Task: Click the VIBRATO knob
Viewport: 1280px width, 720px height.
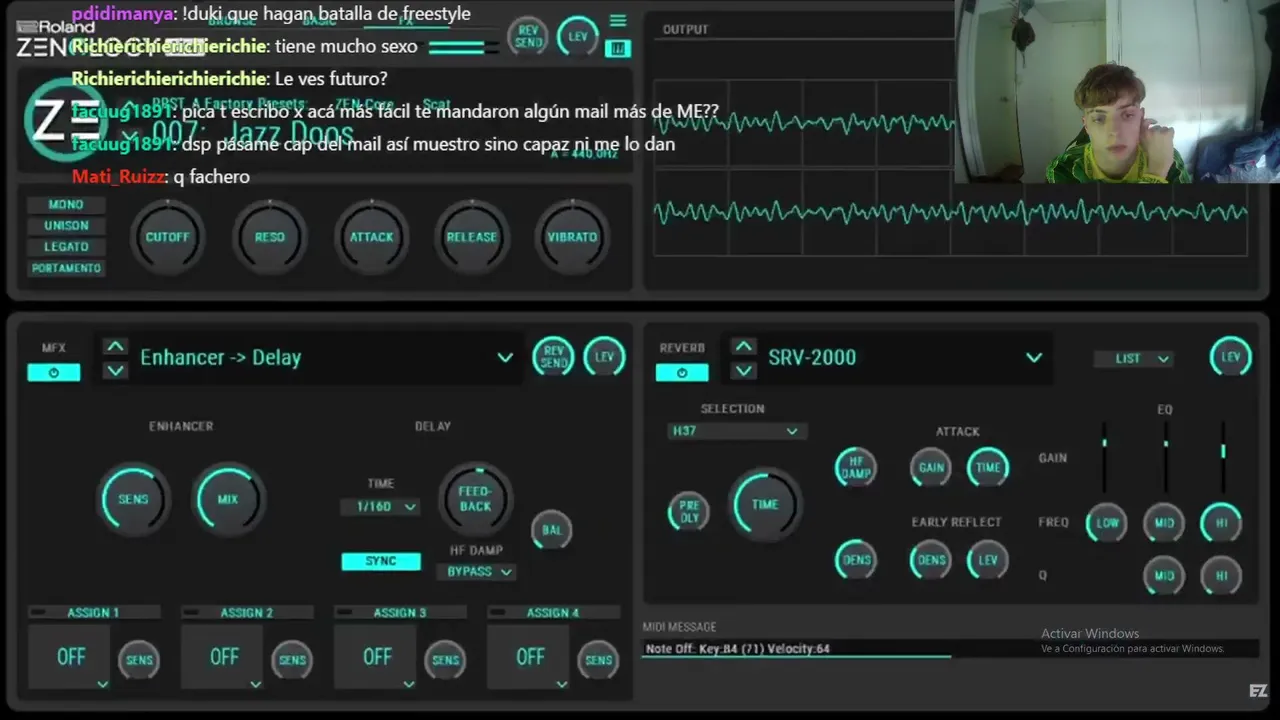Action: click(572, 237)
